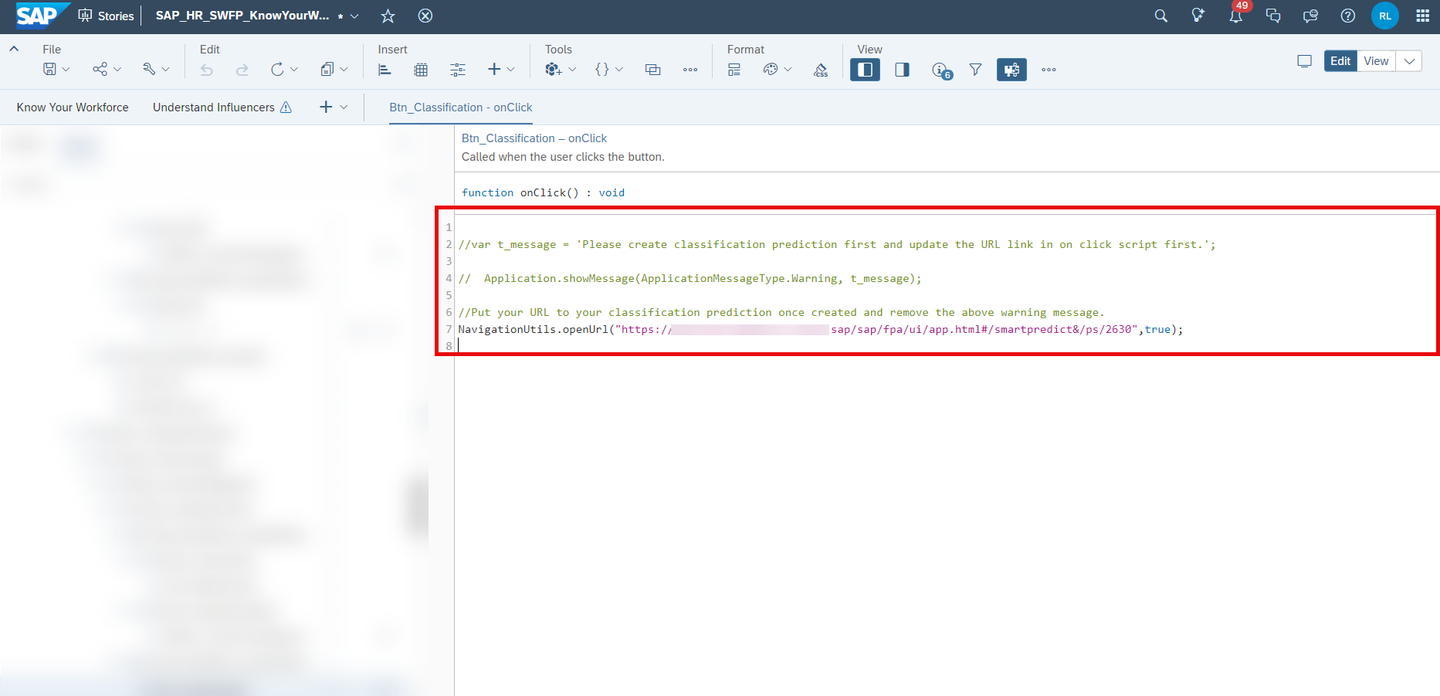Click the Undo arrow
Viewport: 1440px width, 696px height.
207,70
